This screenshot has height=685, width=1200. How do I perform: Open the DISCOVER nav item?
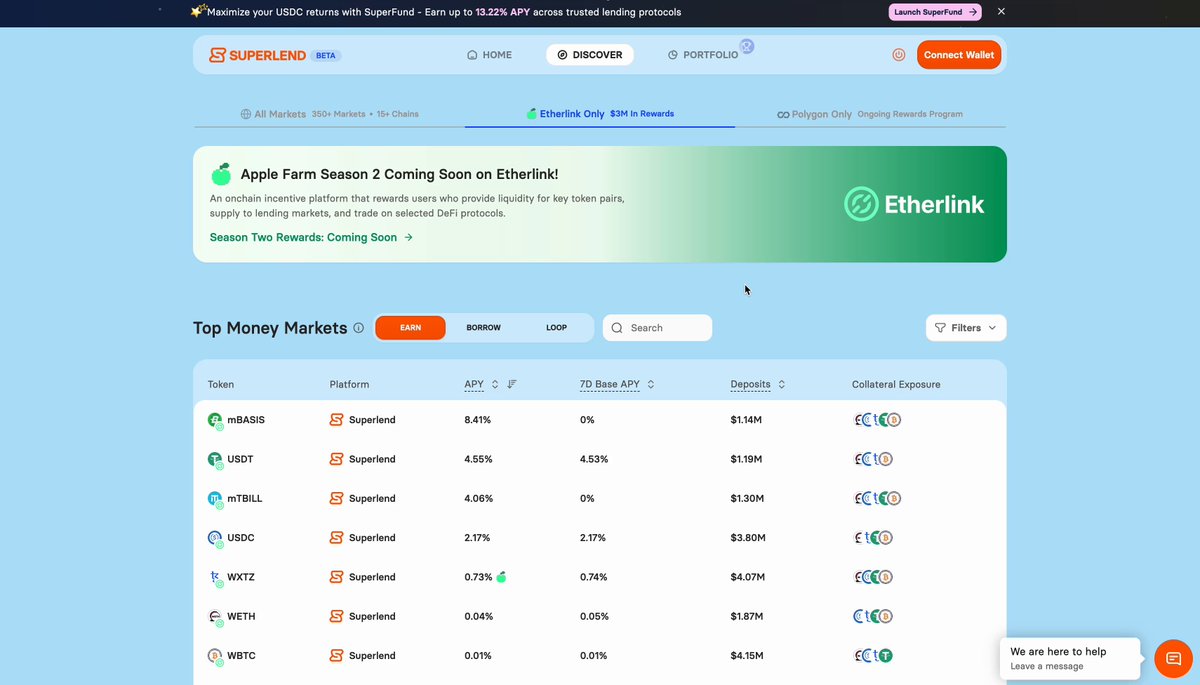click(590, 55)
